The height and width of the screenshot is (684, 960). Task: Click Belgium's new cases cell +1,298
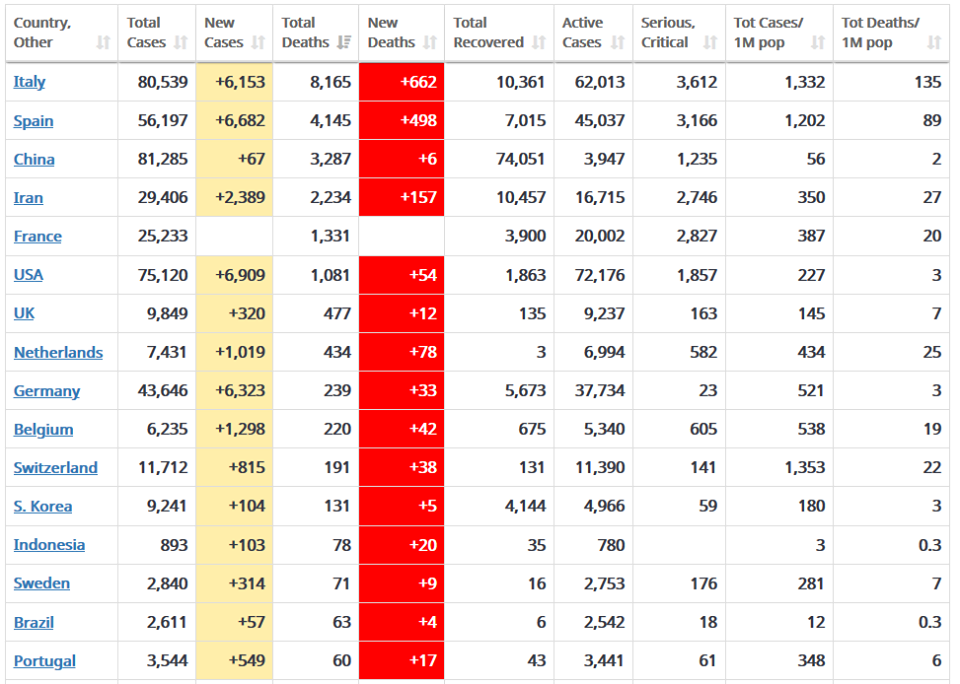coord(234,429)
